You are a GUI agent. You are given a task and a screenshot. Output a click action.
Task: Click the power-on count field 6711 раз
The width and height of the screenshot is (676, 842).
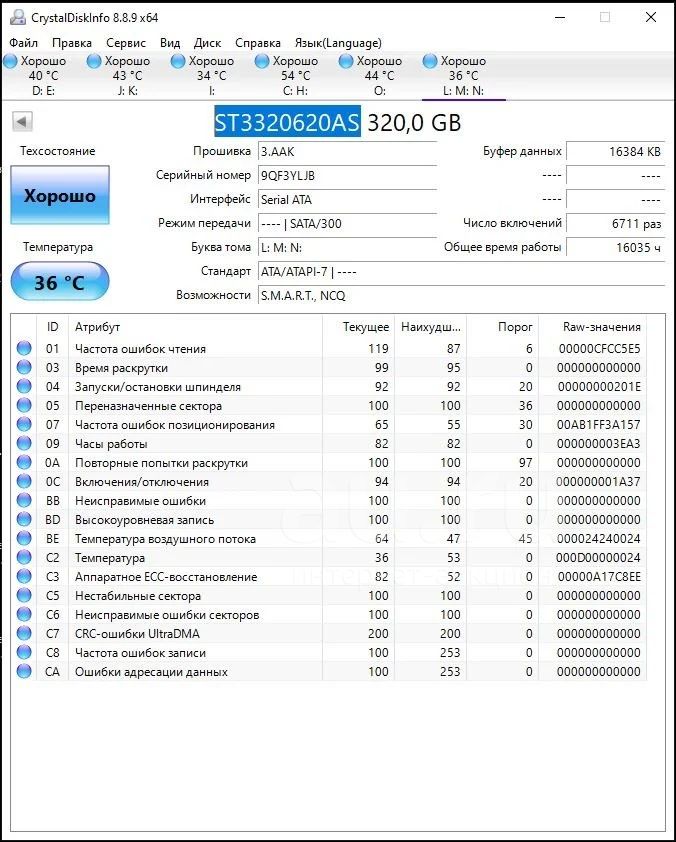(x=615, y=223)
